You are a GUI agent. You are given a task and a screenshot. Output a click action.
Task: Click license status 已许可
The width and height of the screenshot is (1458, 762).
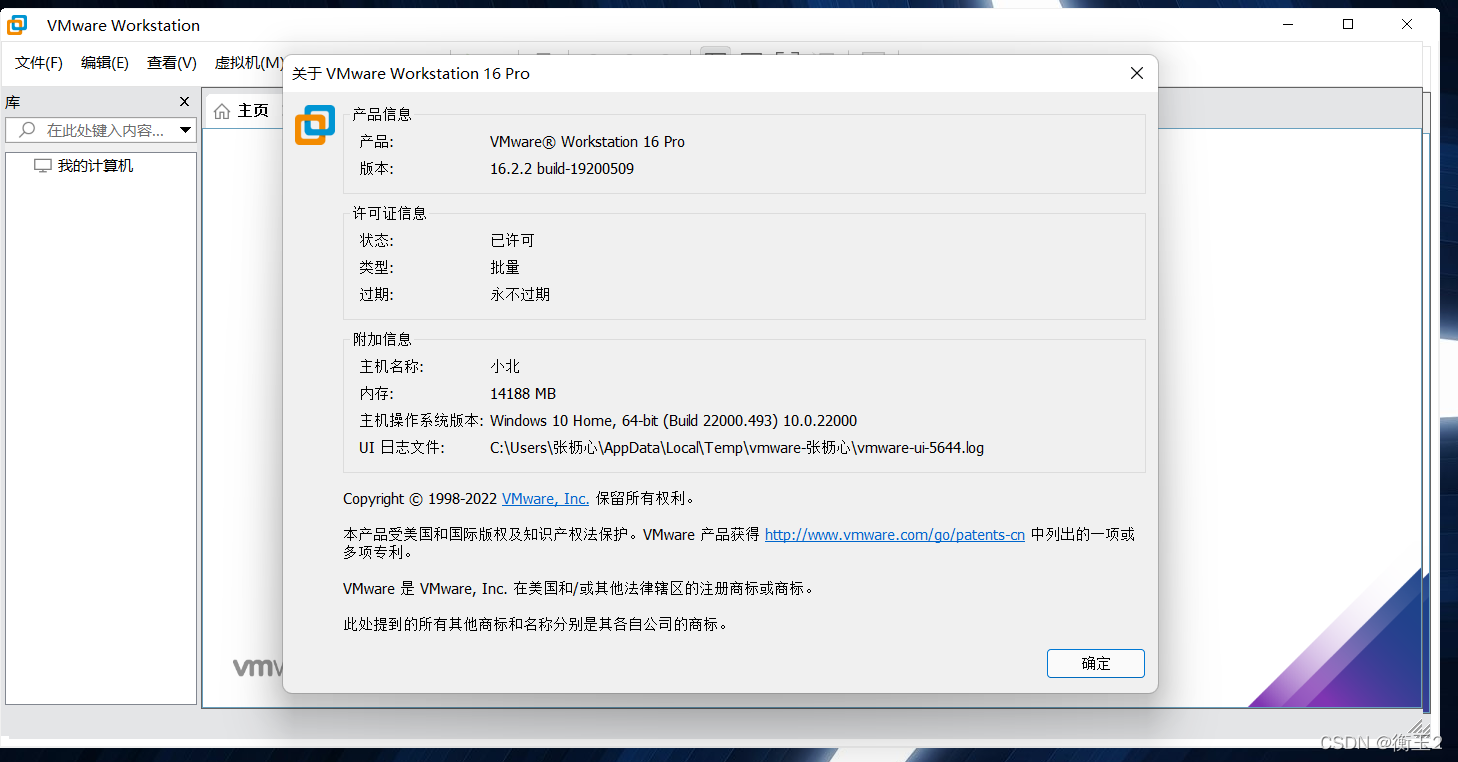(512, 240)
